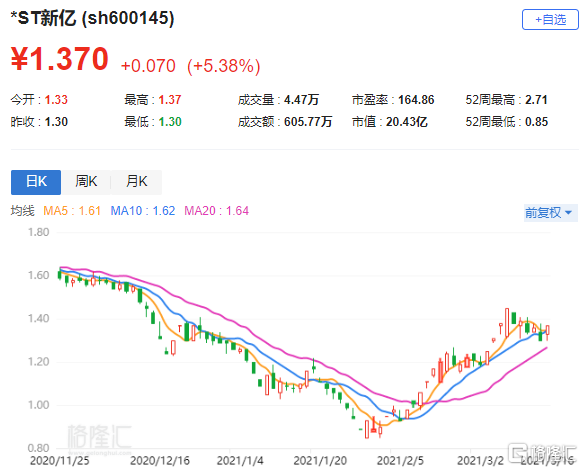Click the 1.00 price axis label

tap(38, 405)
